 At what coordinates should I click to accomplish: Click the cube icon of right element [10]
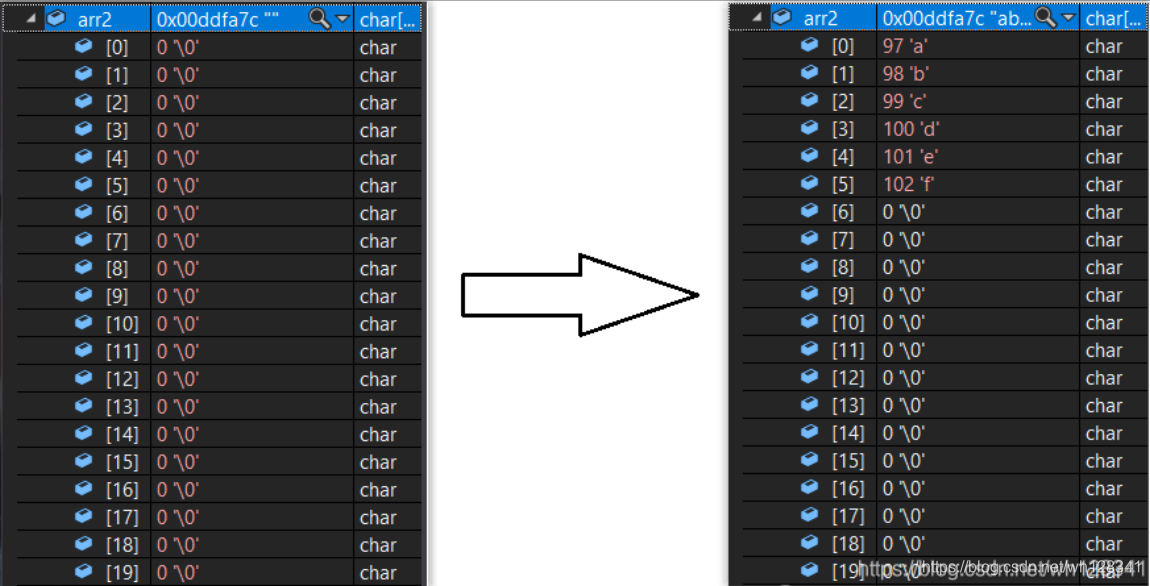(x=810, y=321)
